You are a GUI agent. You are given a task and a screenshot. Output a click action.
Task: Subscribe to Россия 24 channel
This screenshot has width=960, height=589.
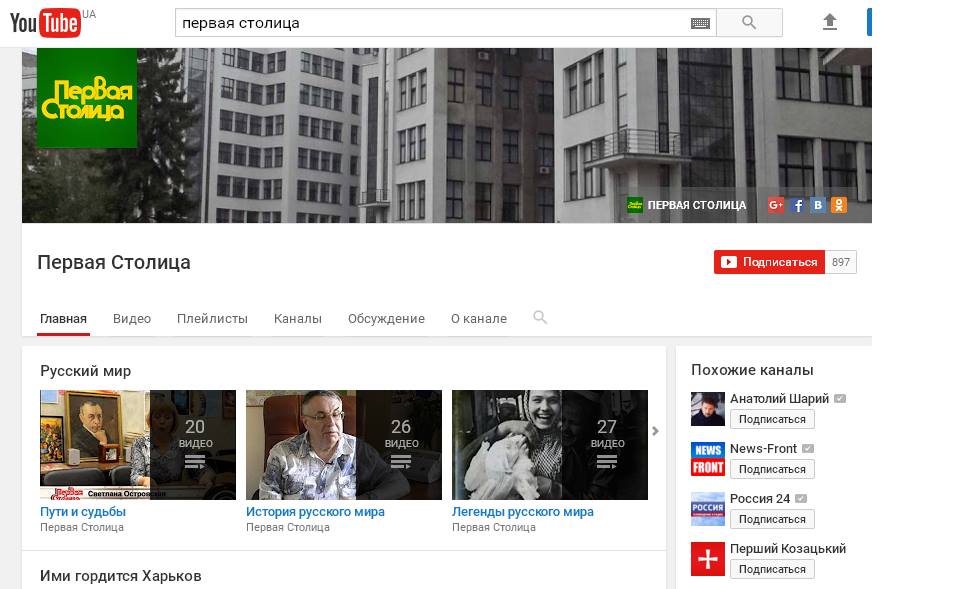(771, 519)
